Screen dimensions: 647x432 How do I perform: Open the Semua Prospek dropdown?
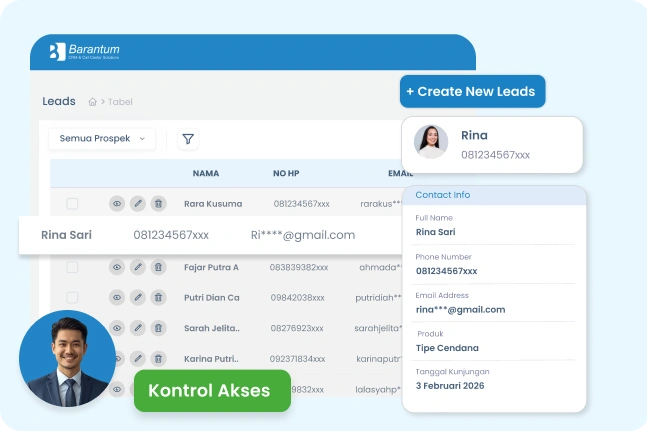pos(102,139)
